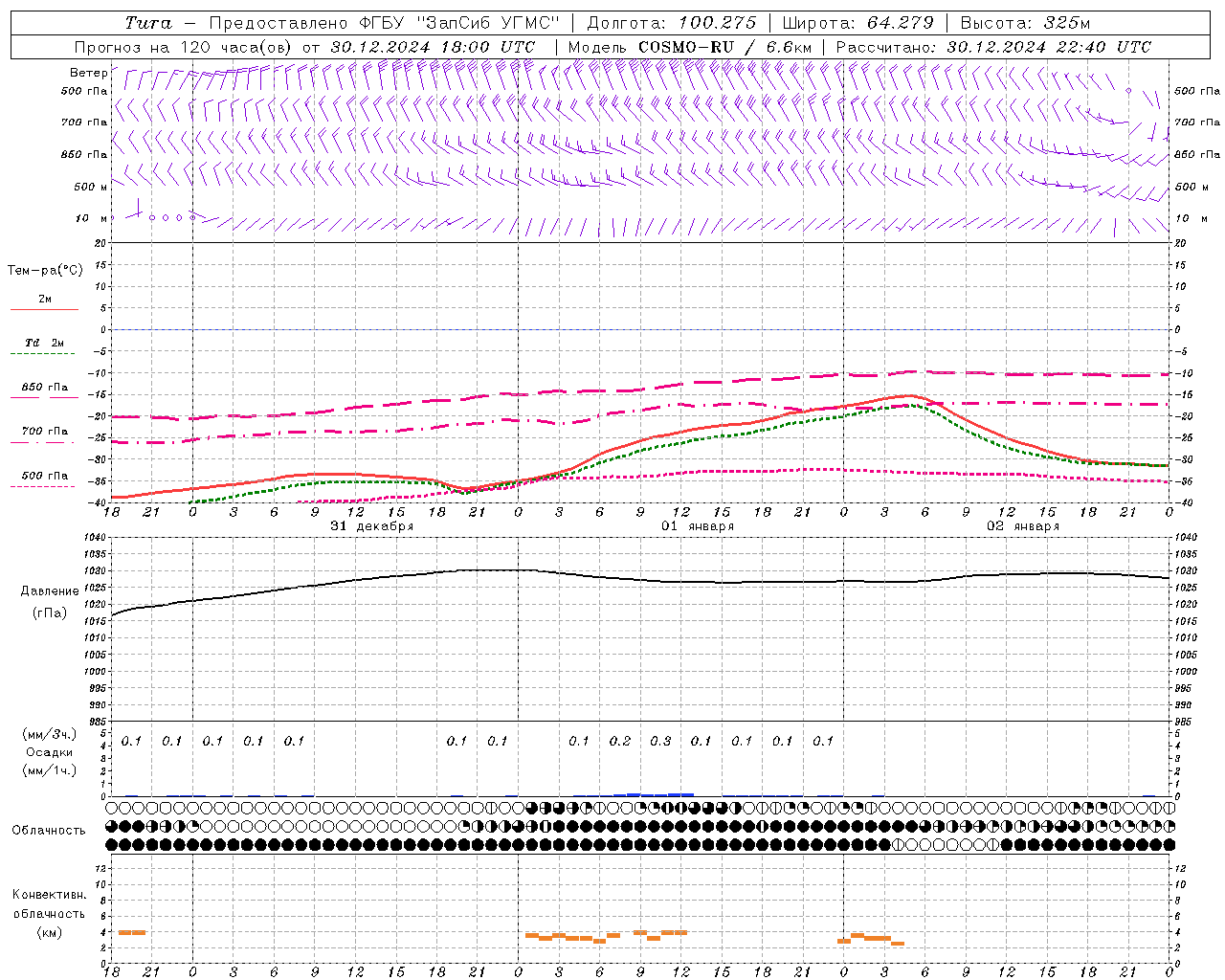1225x980 pixels.
Task: Click the "Широта: 64.279" header field
Action: 857,23
